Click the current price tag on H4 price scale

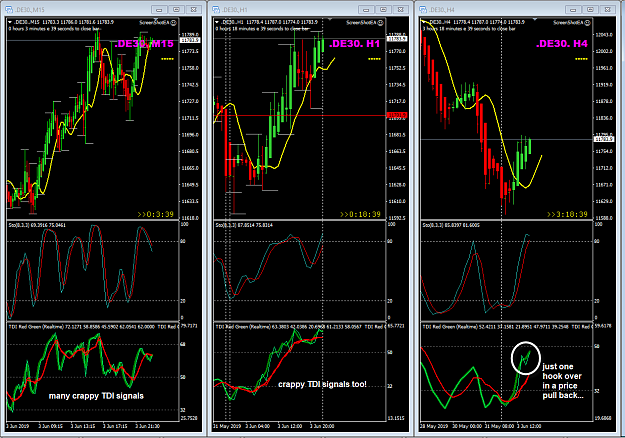(x=604, y=139)
